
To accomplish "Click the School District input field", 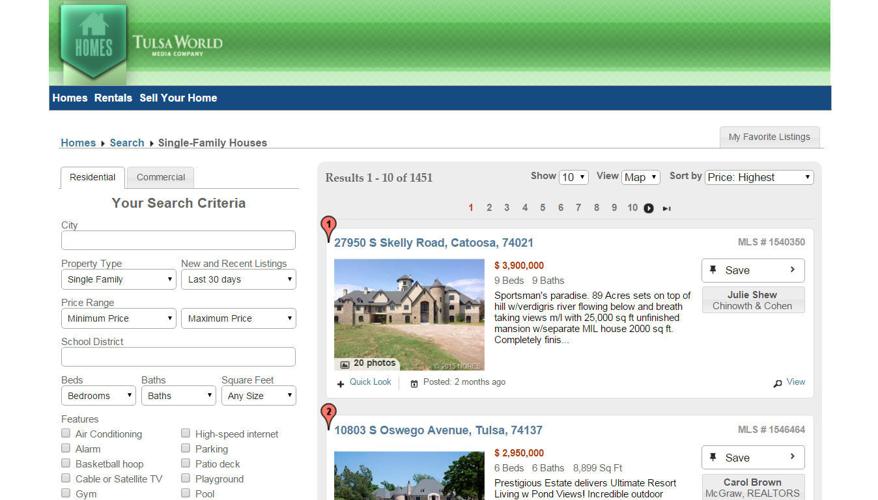I will 178,357.
